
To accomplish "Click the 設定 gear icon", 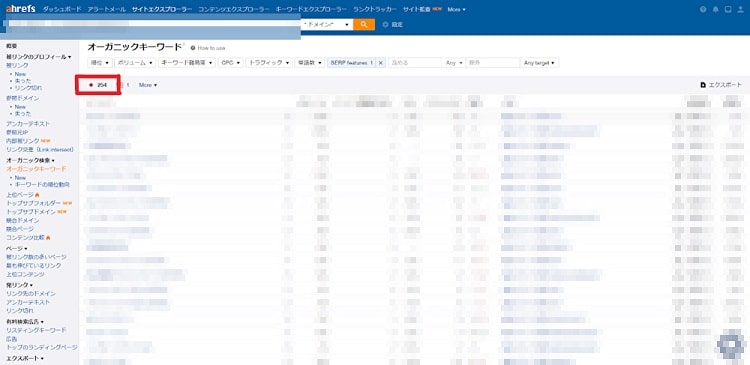I will pos(385,24).
